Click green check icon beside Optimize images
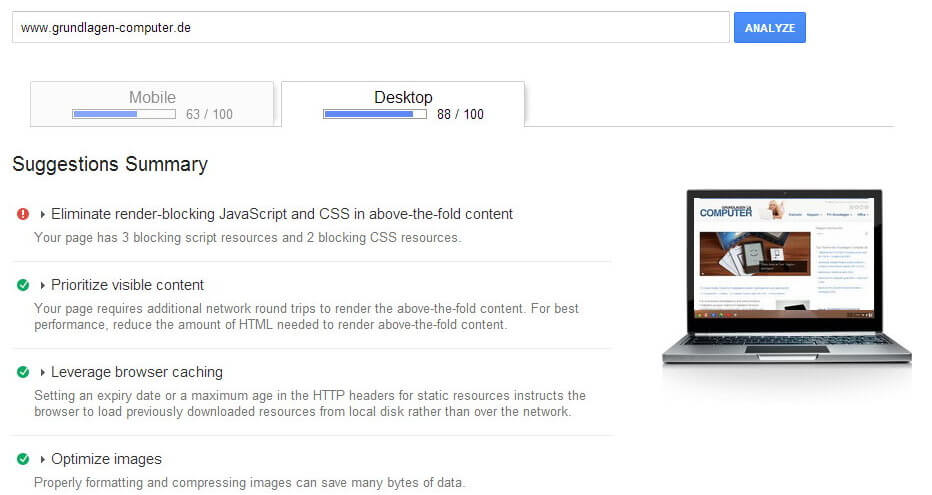Screen dimensions: 932x495 23,459
